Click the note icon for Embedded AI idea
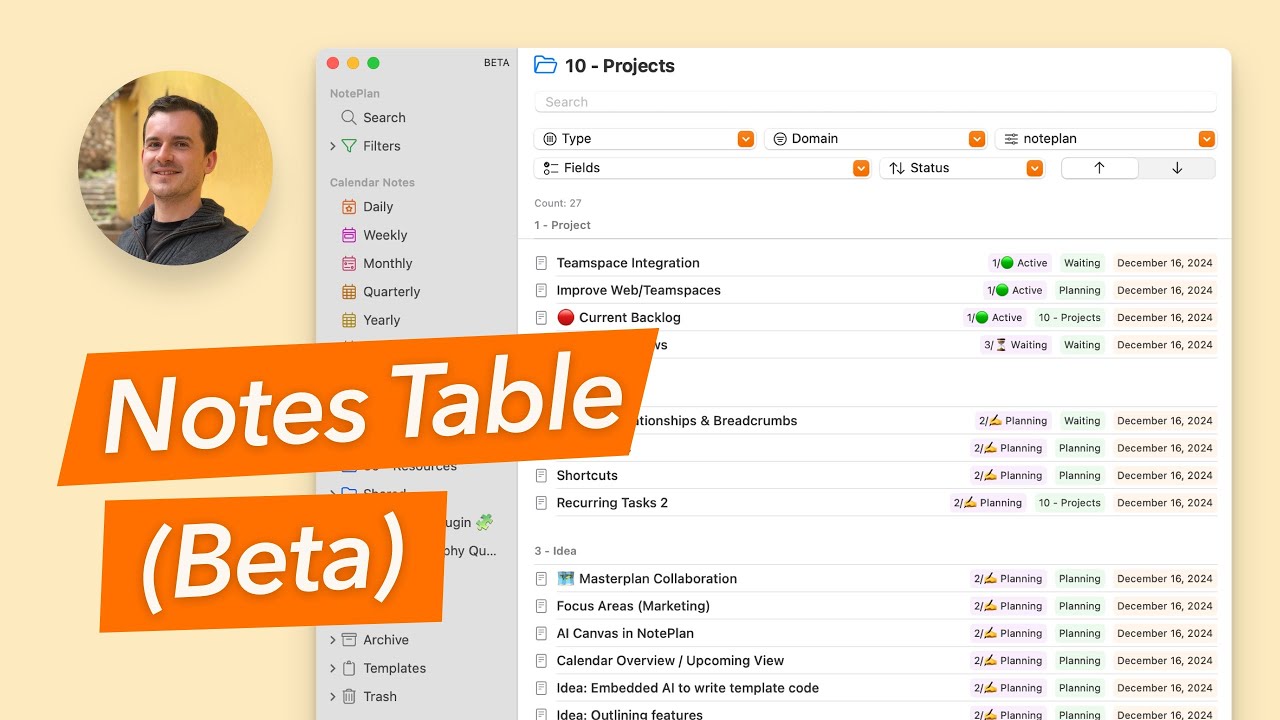 pos(541,688)
